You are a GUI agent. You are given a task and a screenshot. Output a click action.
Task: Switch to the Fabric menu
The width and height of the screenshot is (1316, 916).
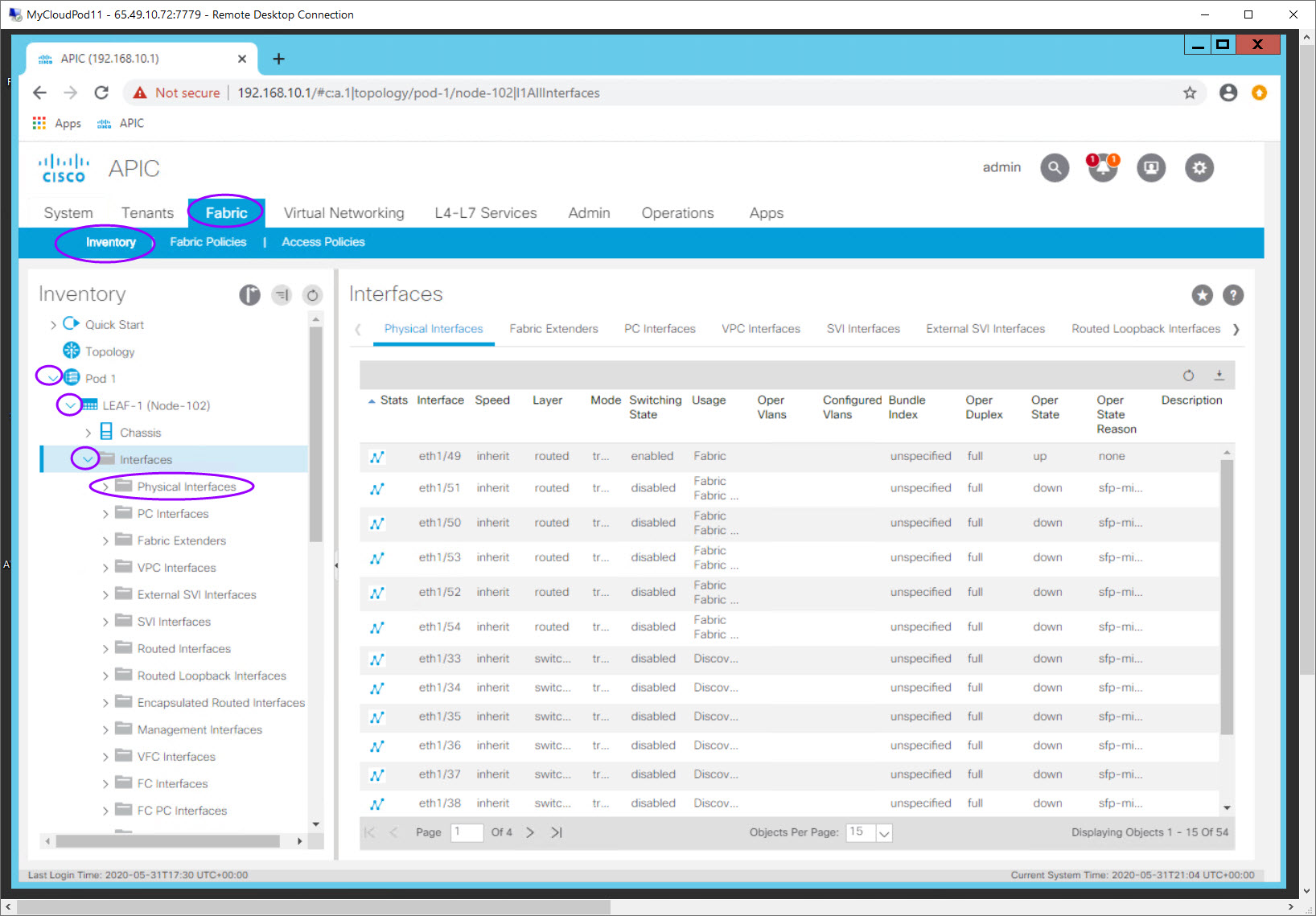226,213
